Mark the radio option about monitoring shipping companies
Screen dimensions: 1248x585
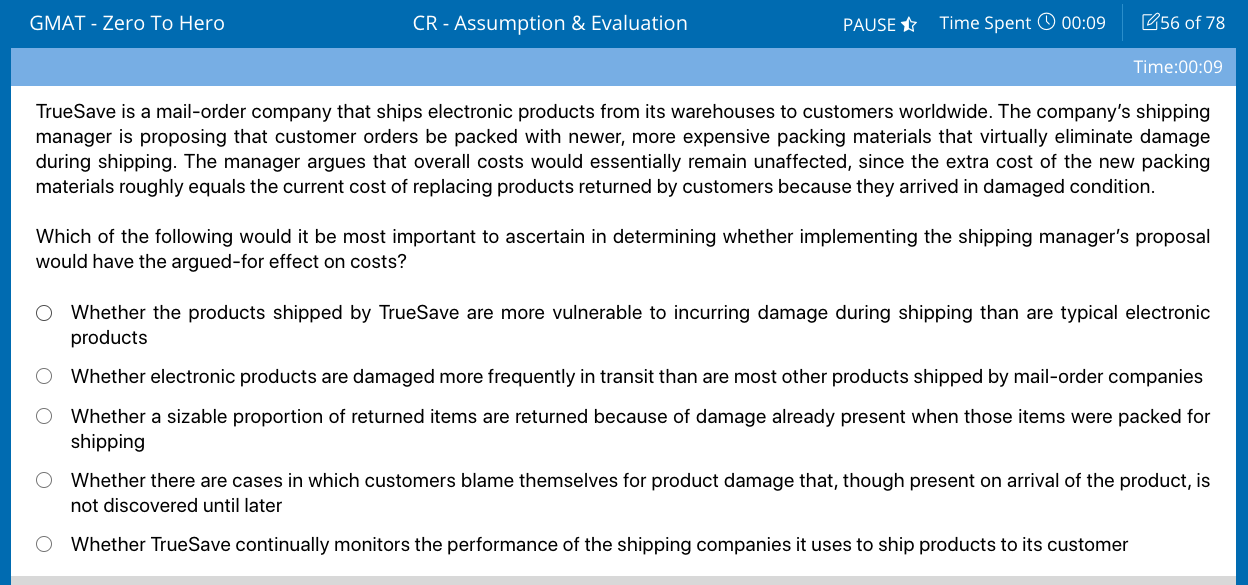(x=44, y=545)
